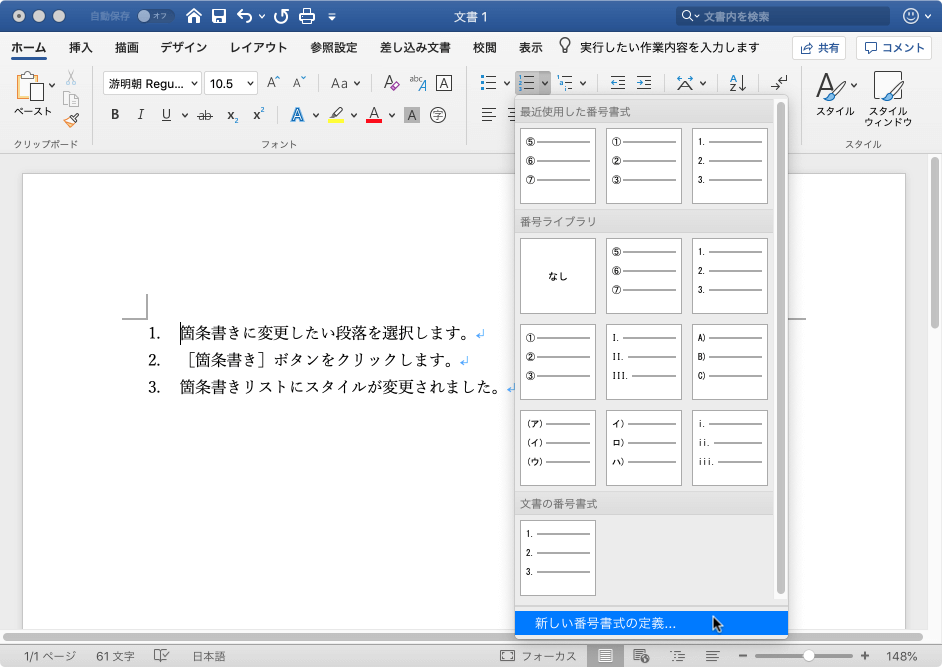The height and width of the screenshot is (667, 942).
Task: Open the Layout (レイアウト) tab
Action: point(258,47)
